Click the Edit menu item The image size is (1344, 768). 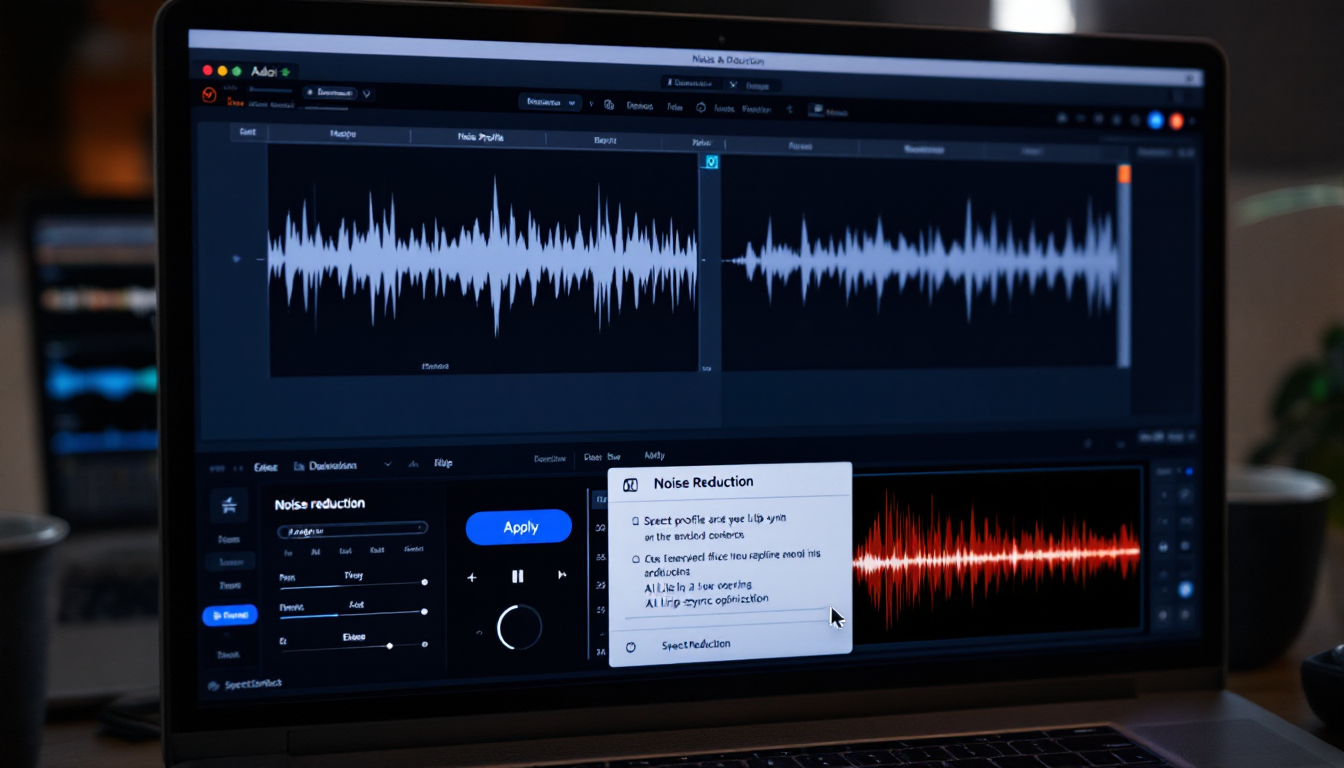point(266,467)
